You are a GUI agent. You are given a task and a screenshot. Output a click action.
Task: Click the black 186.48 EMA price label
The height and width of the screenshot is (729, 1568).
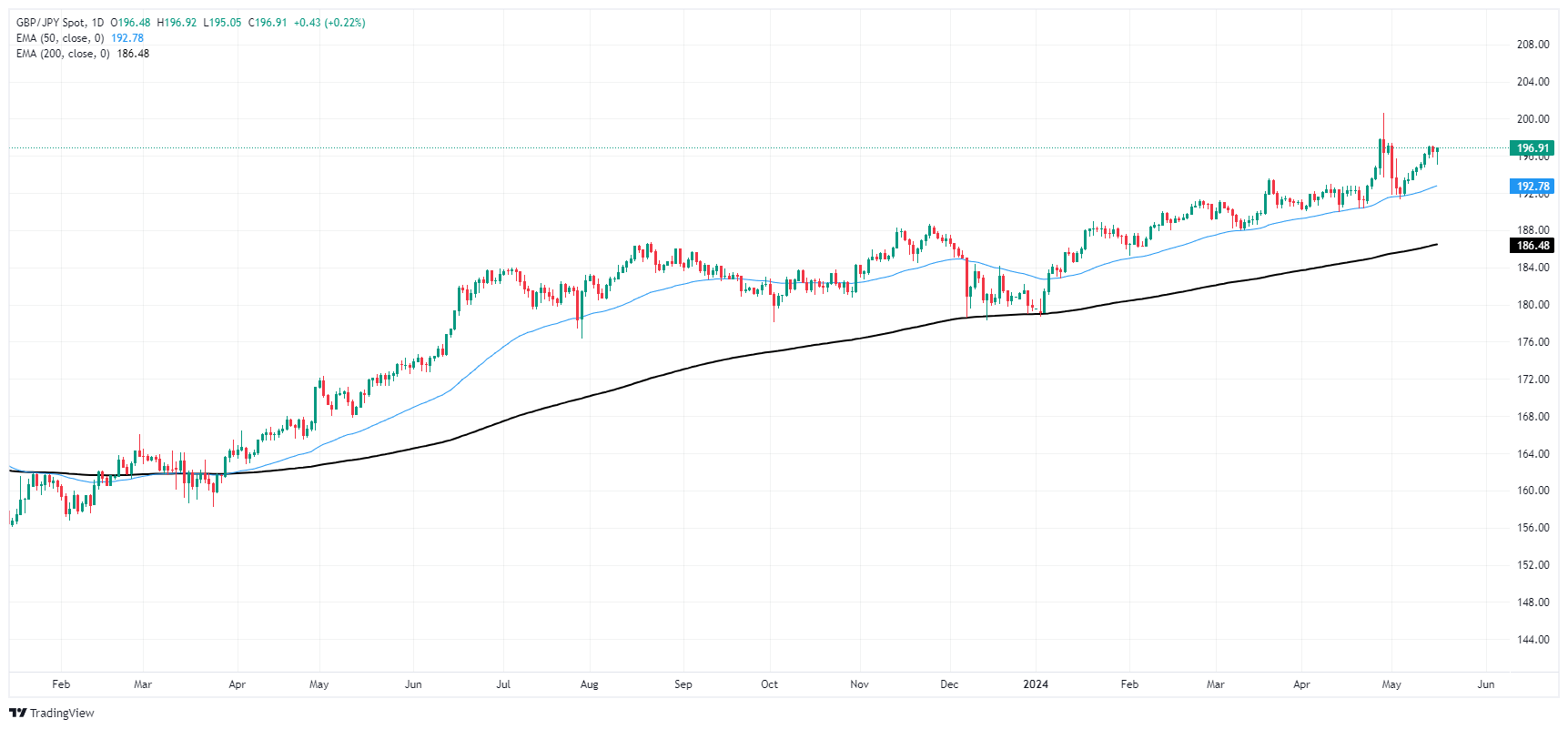click(1532, 246)
